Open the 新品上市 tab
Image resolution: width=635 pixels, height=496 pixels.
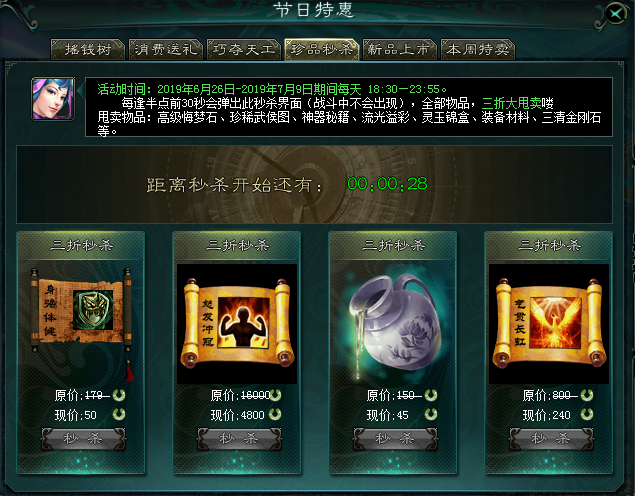pyautogui.click(x=399, y=49)
